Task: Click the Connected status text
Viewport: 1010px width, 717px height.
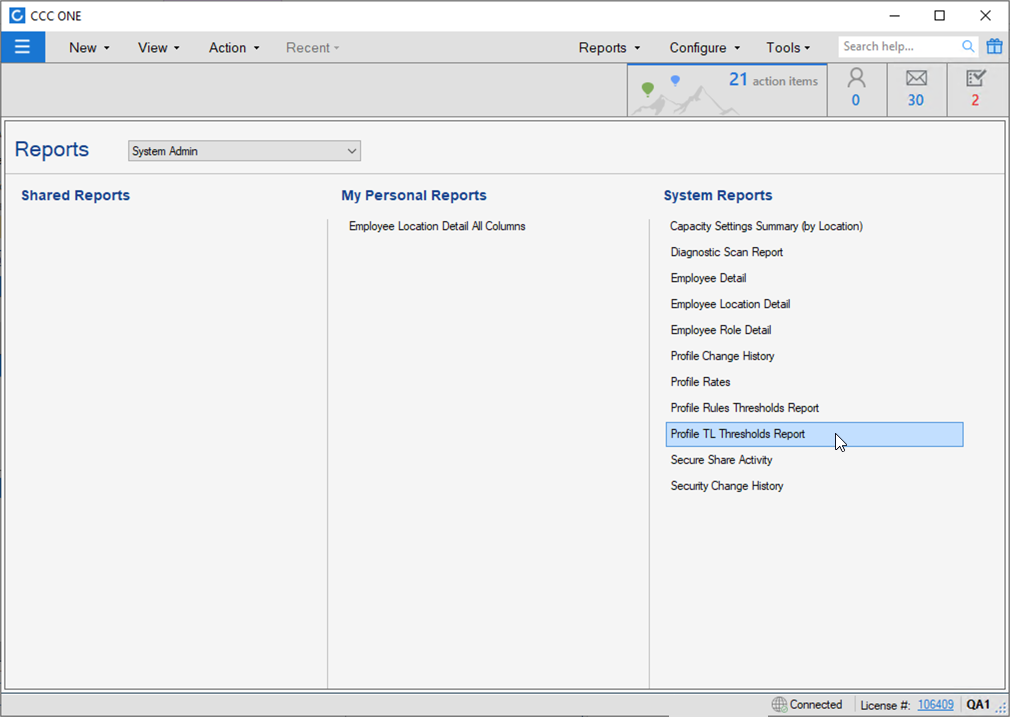Action: [816, 705]
